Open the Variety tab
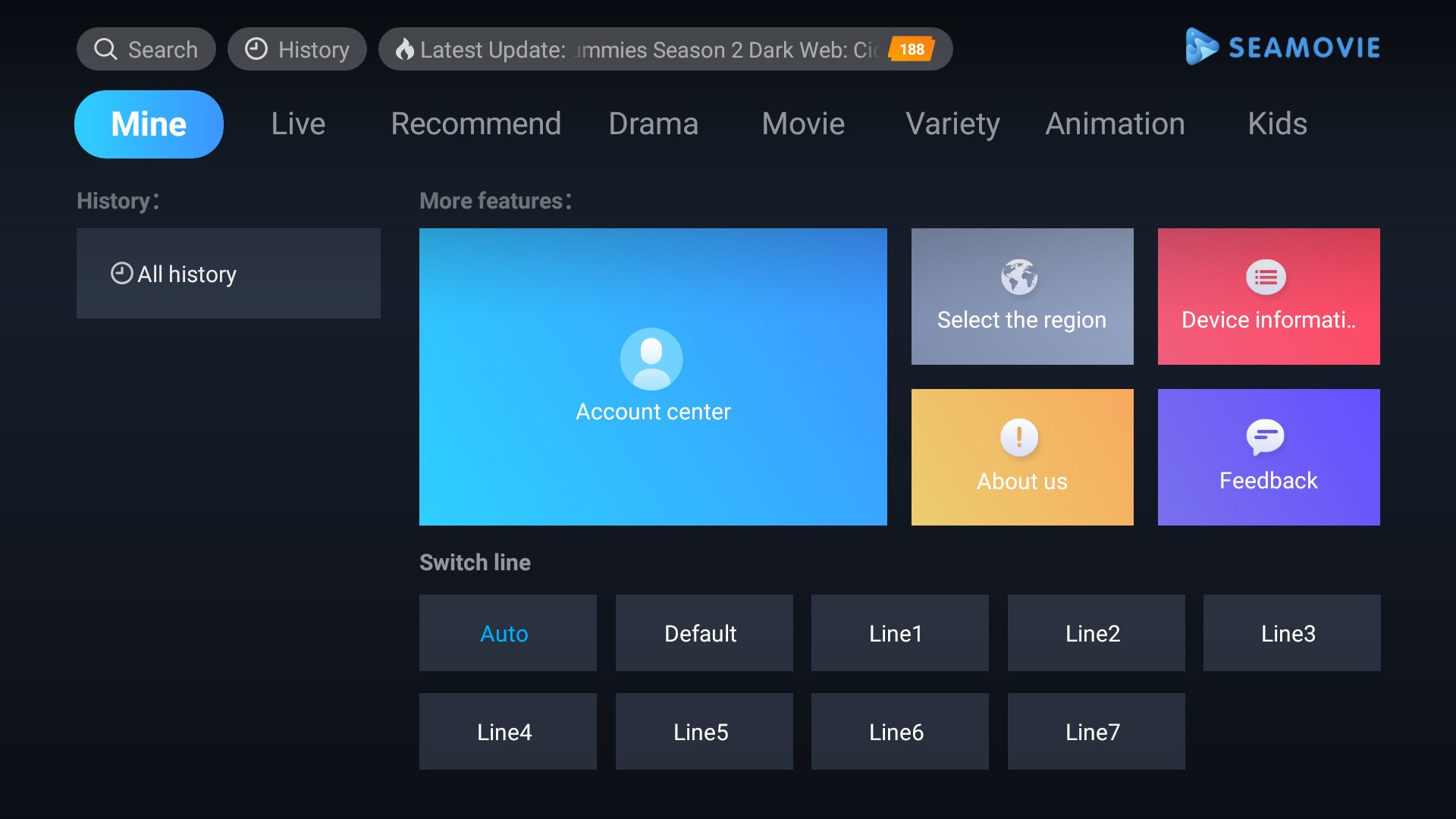1456x819 pixels. [952, 124]
